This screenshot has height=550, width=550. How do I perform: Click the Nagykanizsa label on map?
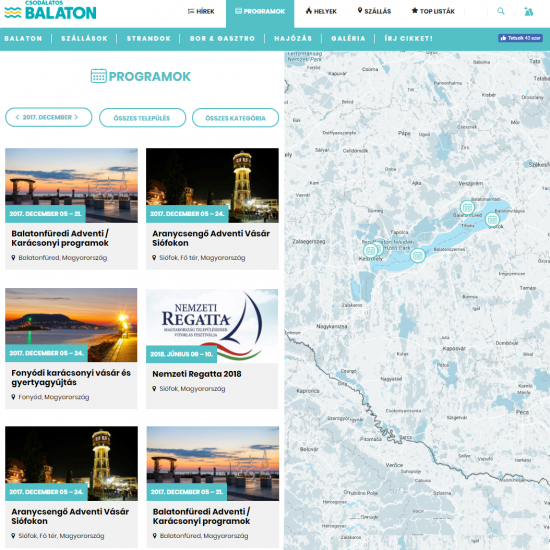(x=332, y=326)
